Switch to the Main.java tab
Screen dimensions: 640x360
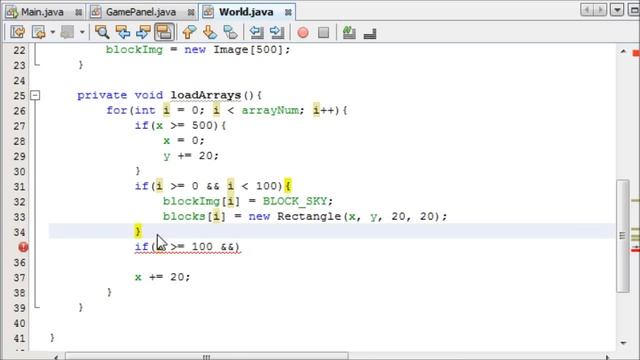[42, 12]
